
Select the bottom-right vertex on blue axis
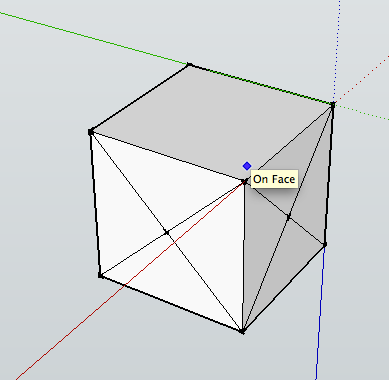325,245
